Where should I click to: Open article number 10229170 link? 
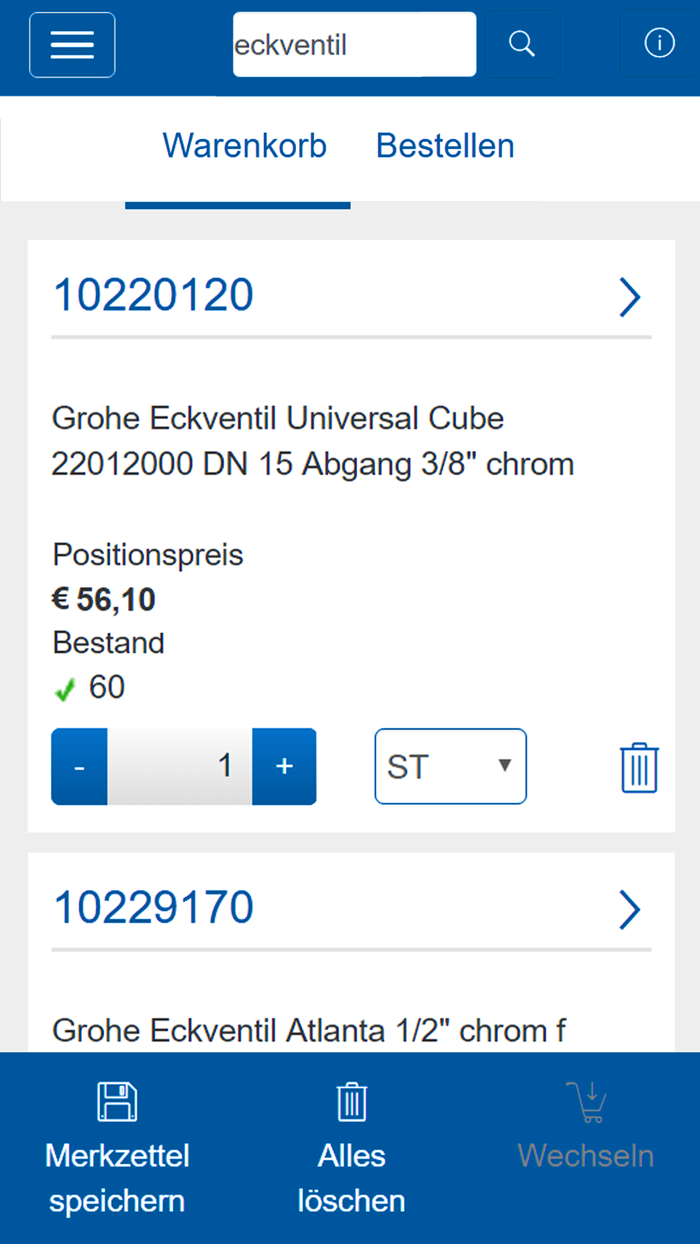153,908
